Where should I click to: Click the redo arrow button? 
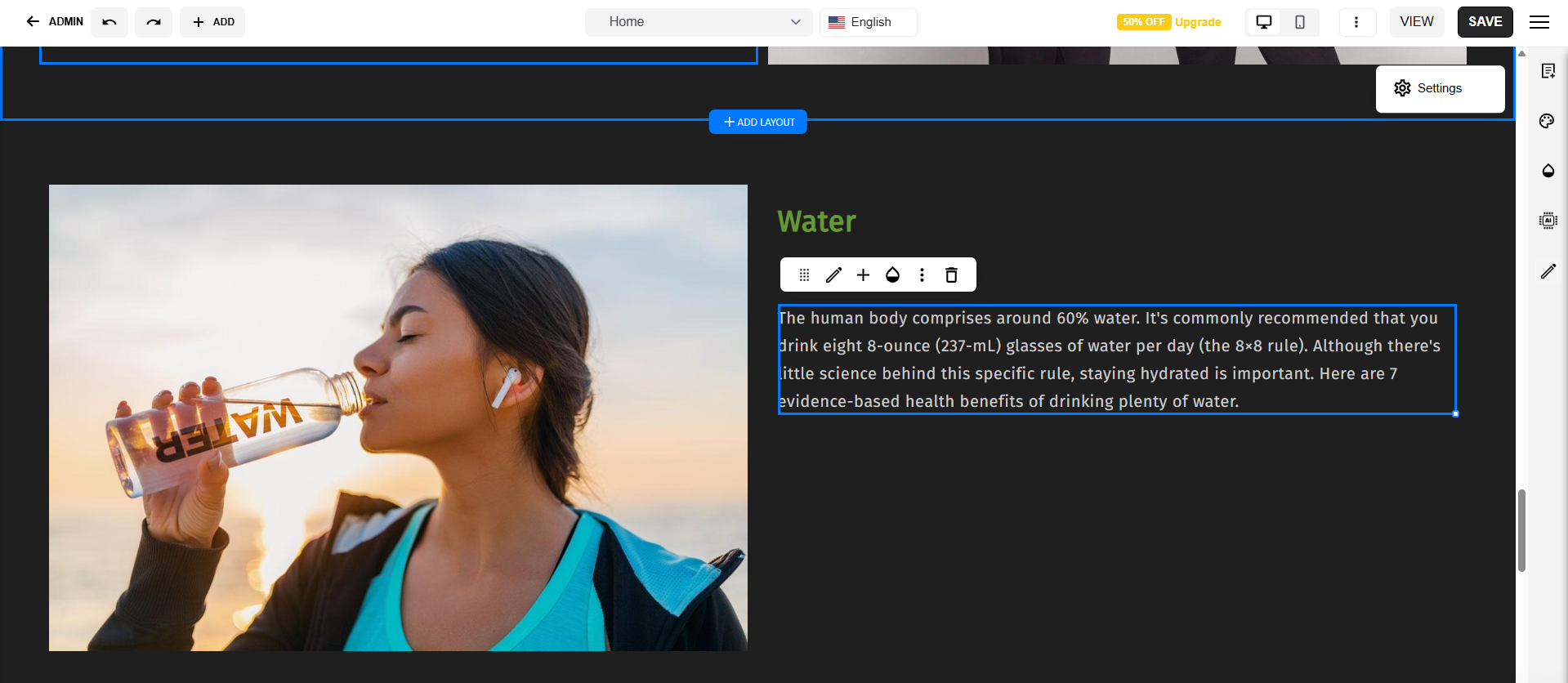[154, 22]
